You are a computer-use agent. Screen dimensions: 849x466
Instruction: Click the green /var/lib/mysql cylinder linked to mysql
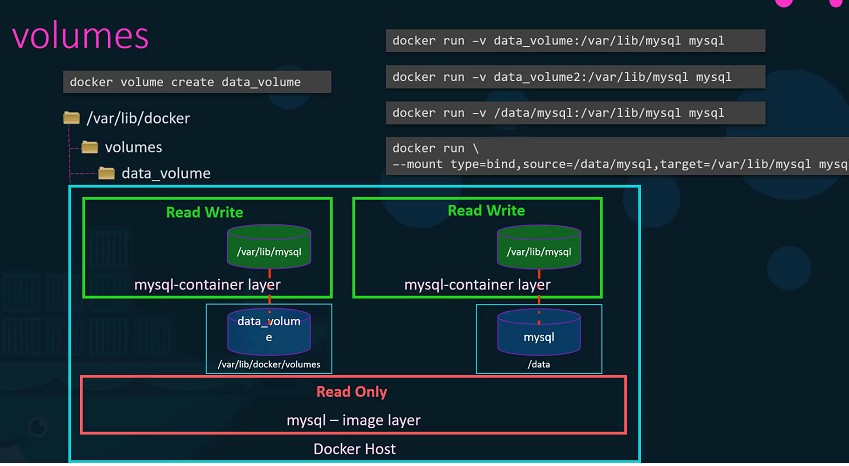pos(539,246)
